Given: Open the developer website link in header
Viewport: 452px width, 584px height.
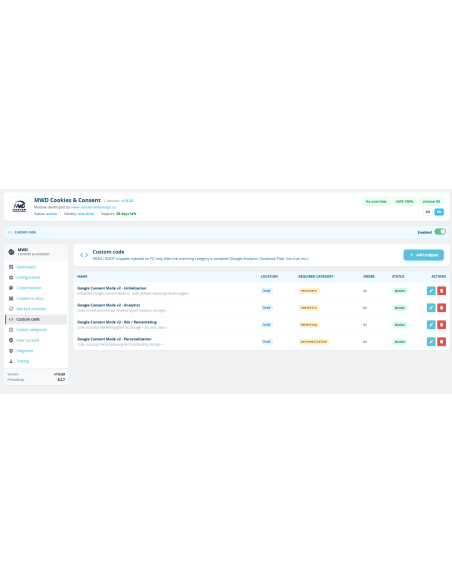Looking at the screenshot, I should click(x=93, y=207).
